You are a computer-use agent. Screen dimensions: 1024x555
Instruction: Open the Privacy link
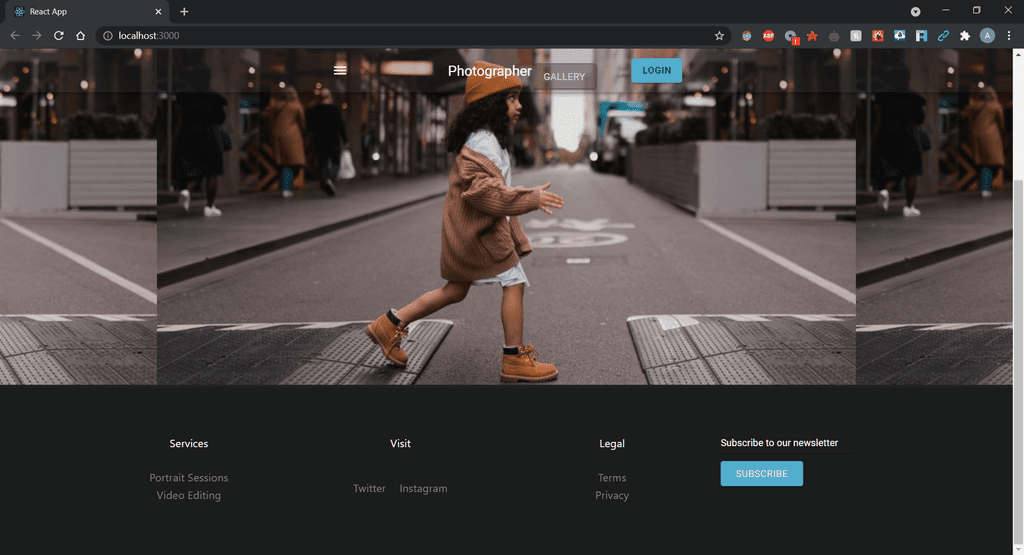click(612, 495)
